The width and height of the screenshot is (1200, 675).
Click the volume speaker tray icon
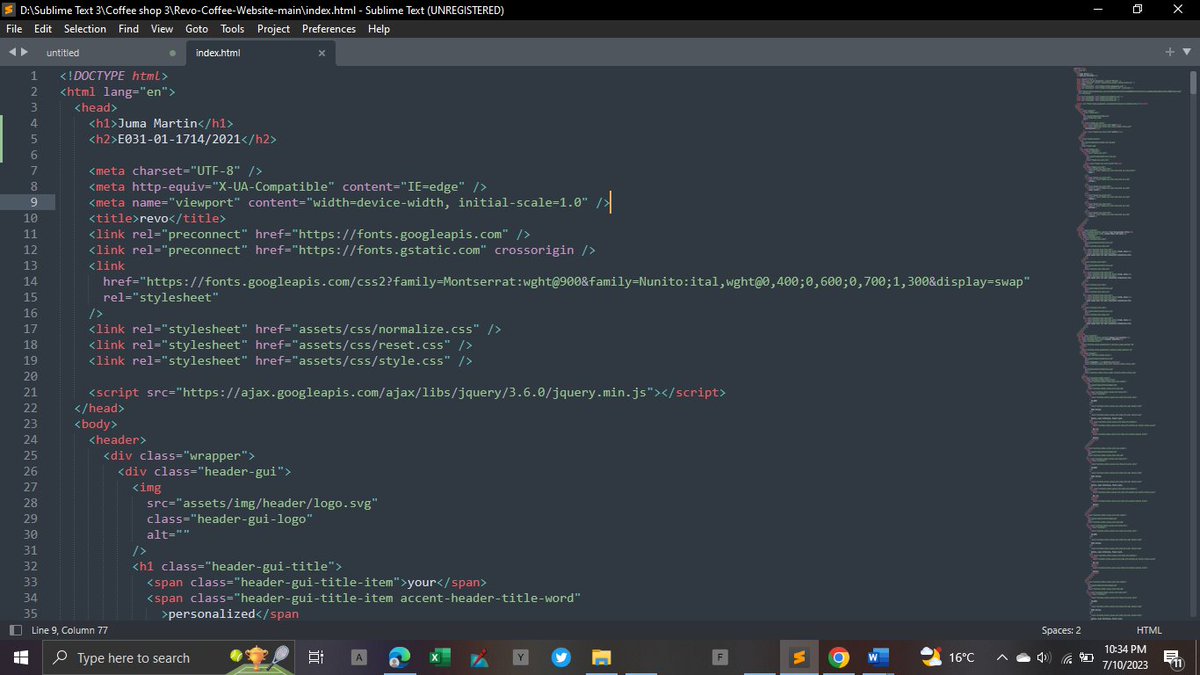(1044, 658)
